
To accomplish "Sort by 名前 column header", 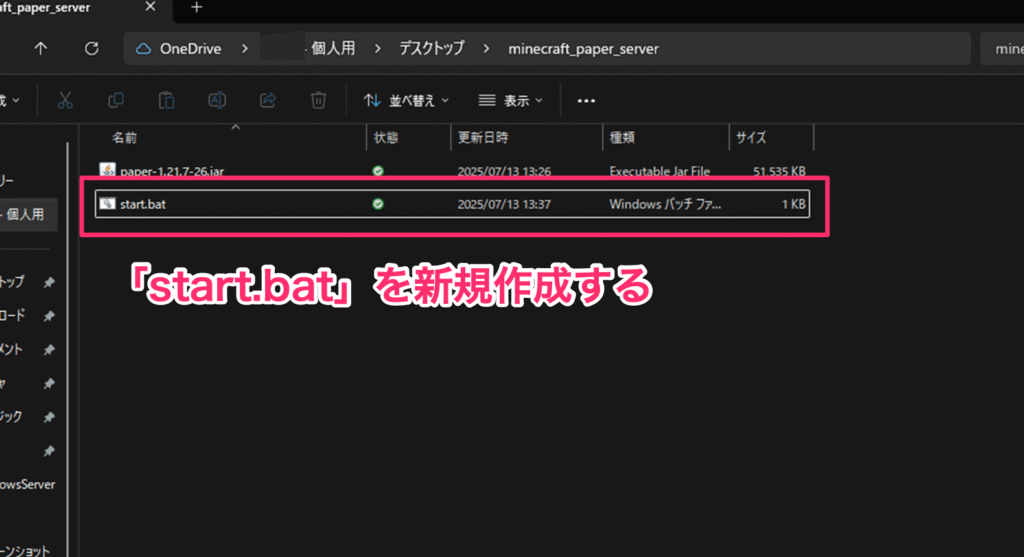I will (124, 138).
